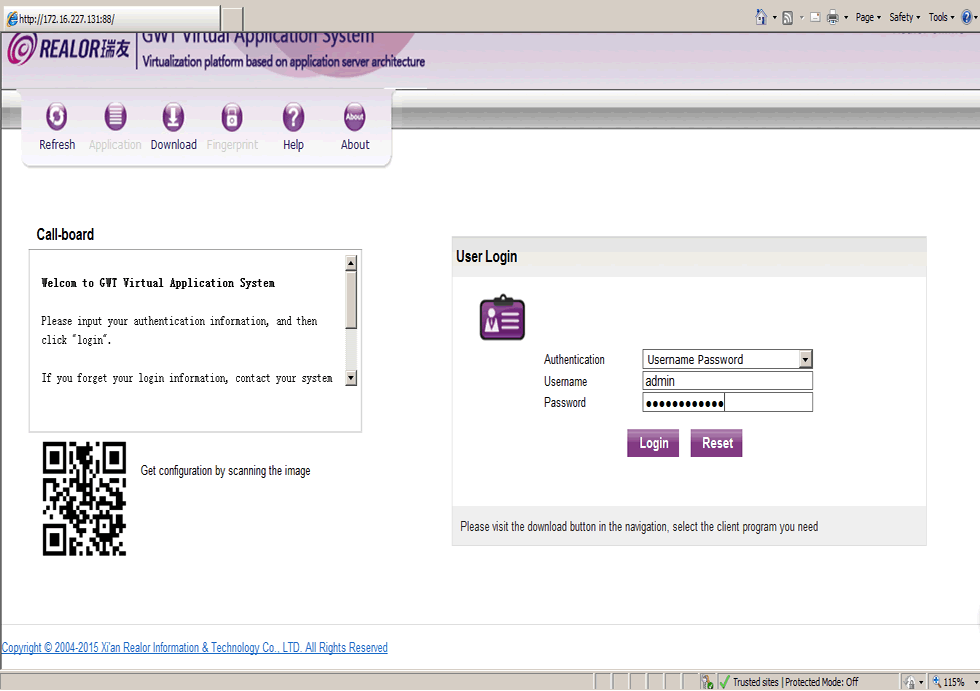Screen dimensions: 980x691
Task: Click the Reset button
Action: (x=716, y=443)
